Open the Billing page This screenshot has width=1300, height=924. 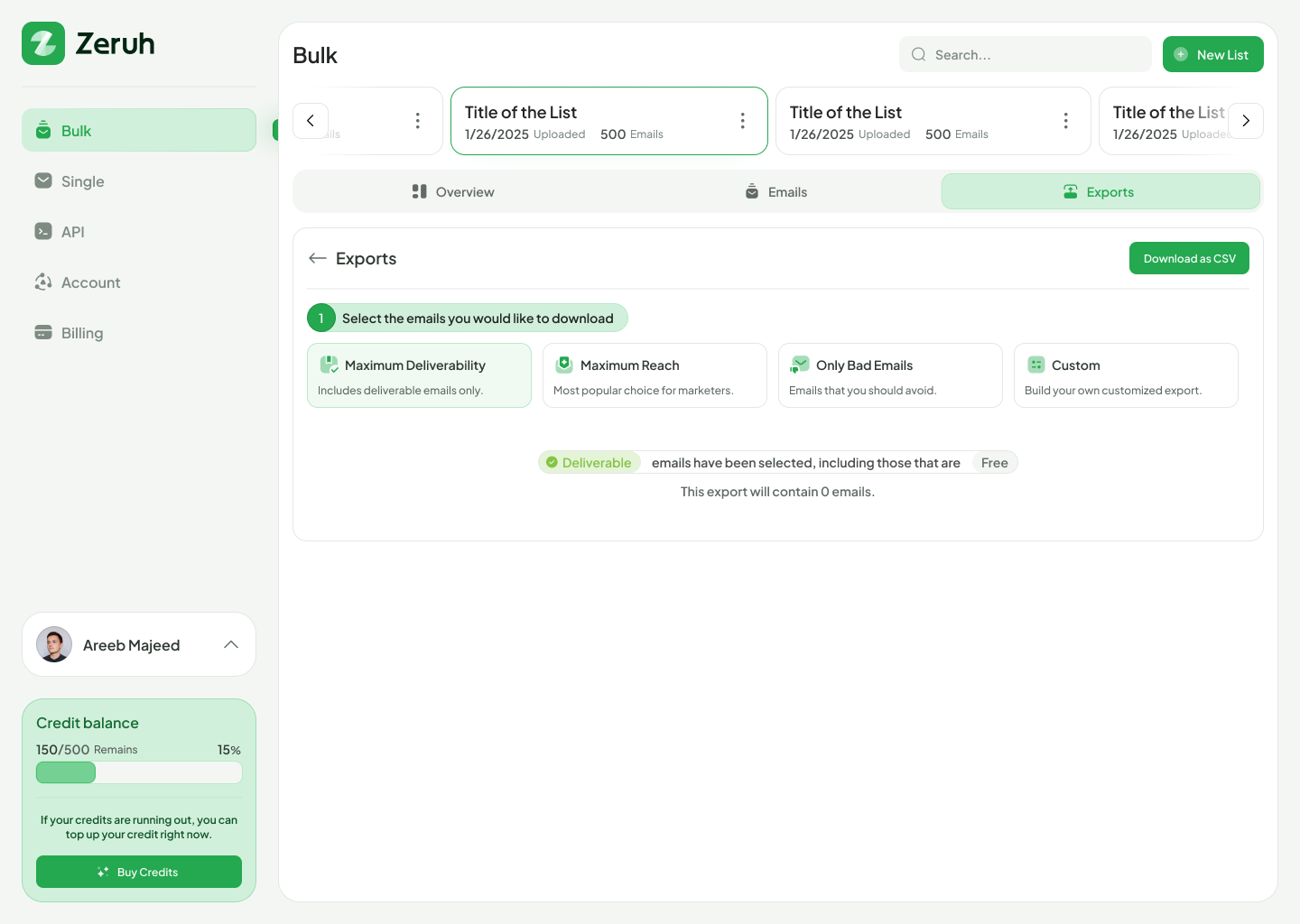pyautogui.click(x=139, y=332)
